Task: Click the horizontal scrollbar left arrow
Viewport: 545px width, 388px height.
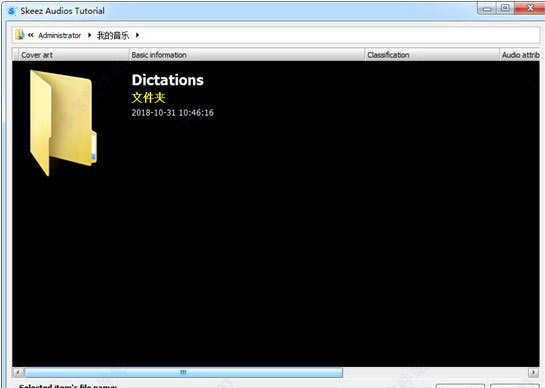Action: point(18,373)
